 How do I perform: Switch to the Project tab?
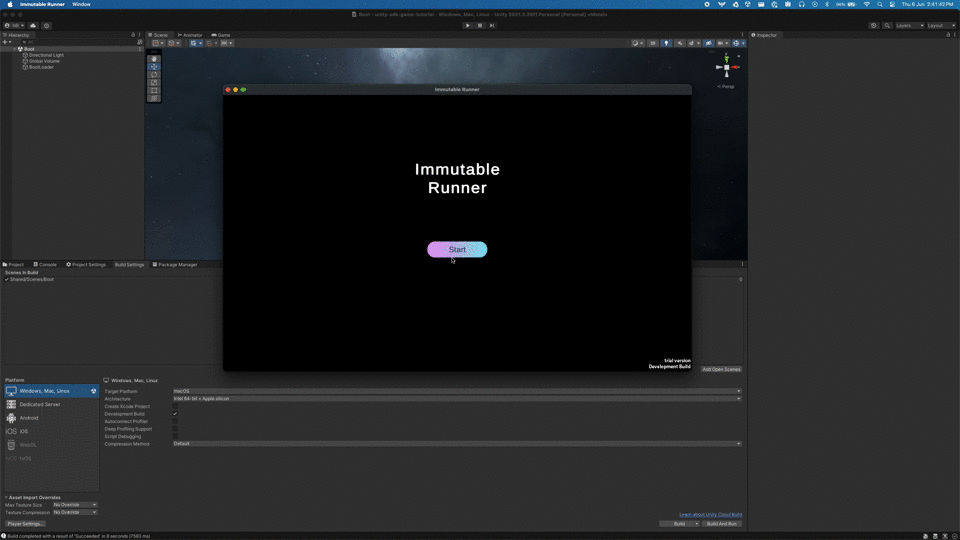coord(13,264)
